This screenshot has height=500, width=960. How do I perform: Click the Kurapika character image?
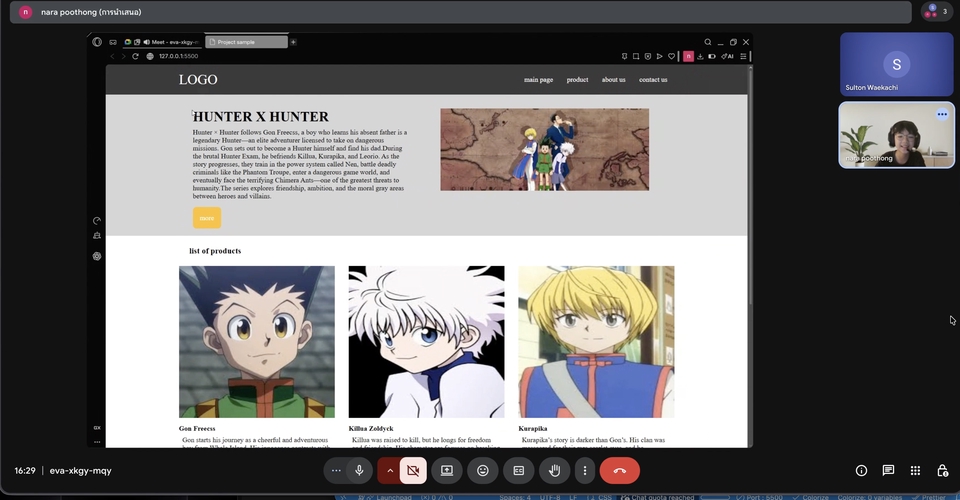pyautogui.click(x=596, y=341)
